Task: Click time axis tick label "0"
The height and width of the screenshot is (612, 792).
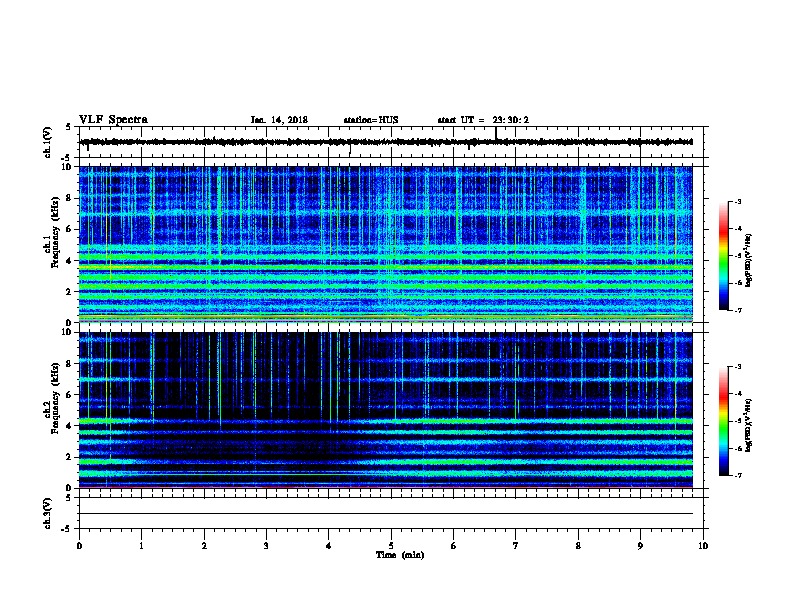Action: click(79, 546)
